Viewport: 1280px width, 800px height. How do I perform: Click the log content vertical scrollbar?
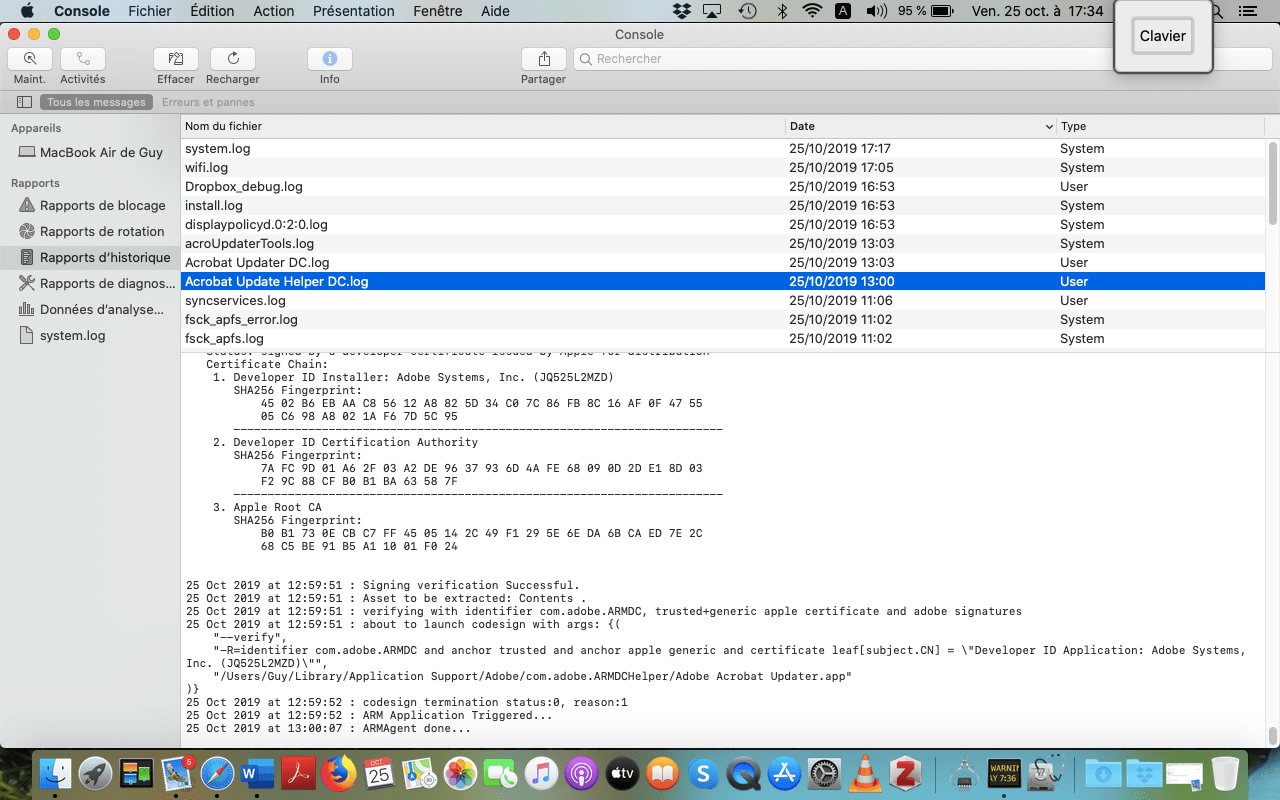(1273, 736)
